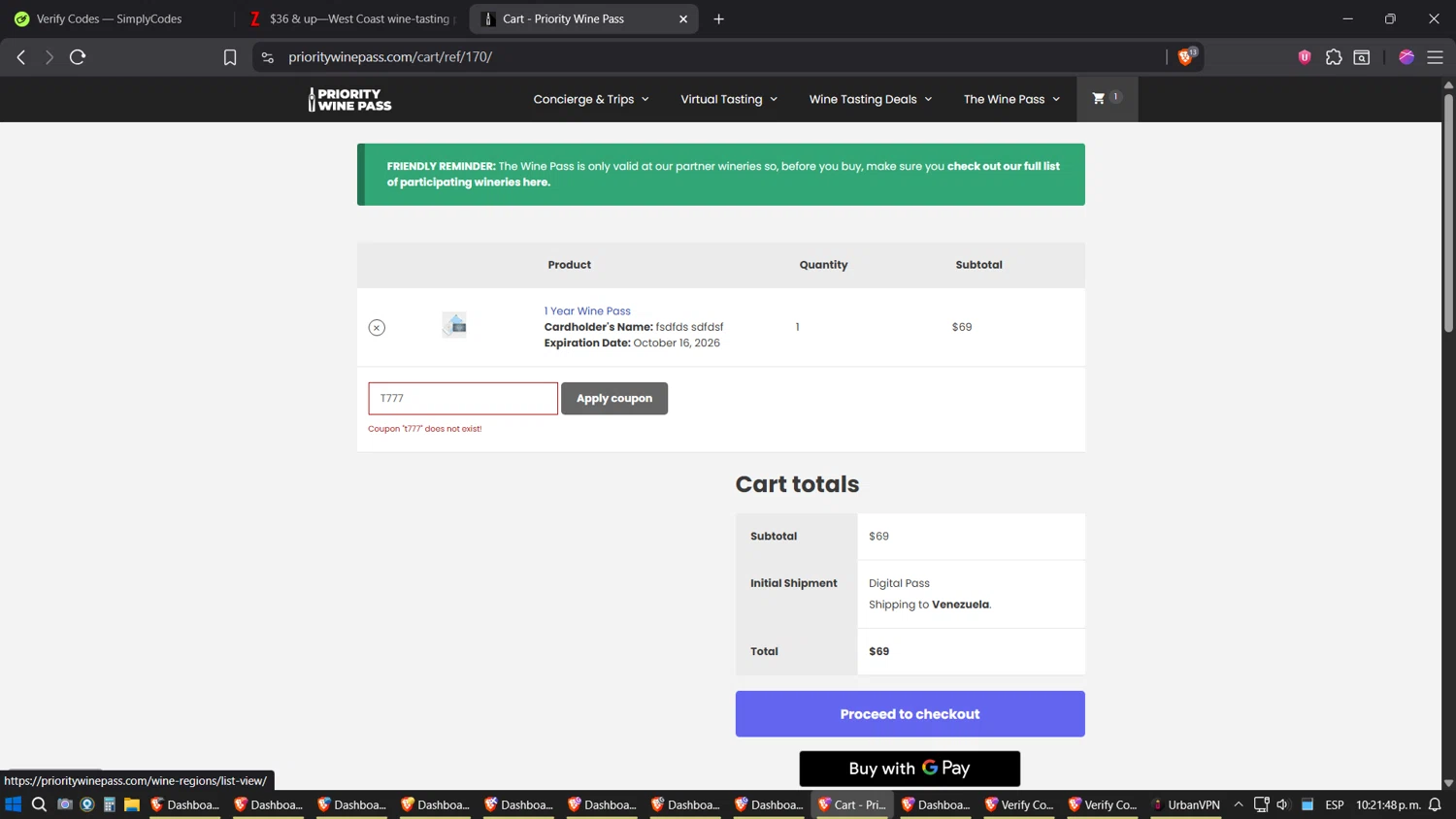This screenshot has width=1456, height=819.
Task: Click the shopping cart icon in navbar
Action: pyautogui.click(x=1100, y=99)
